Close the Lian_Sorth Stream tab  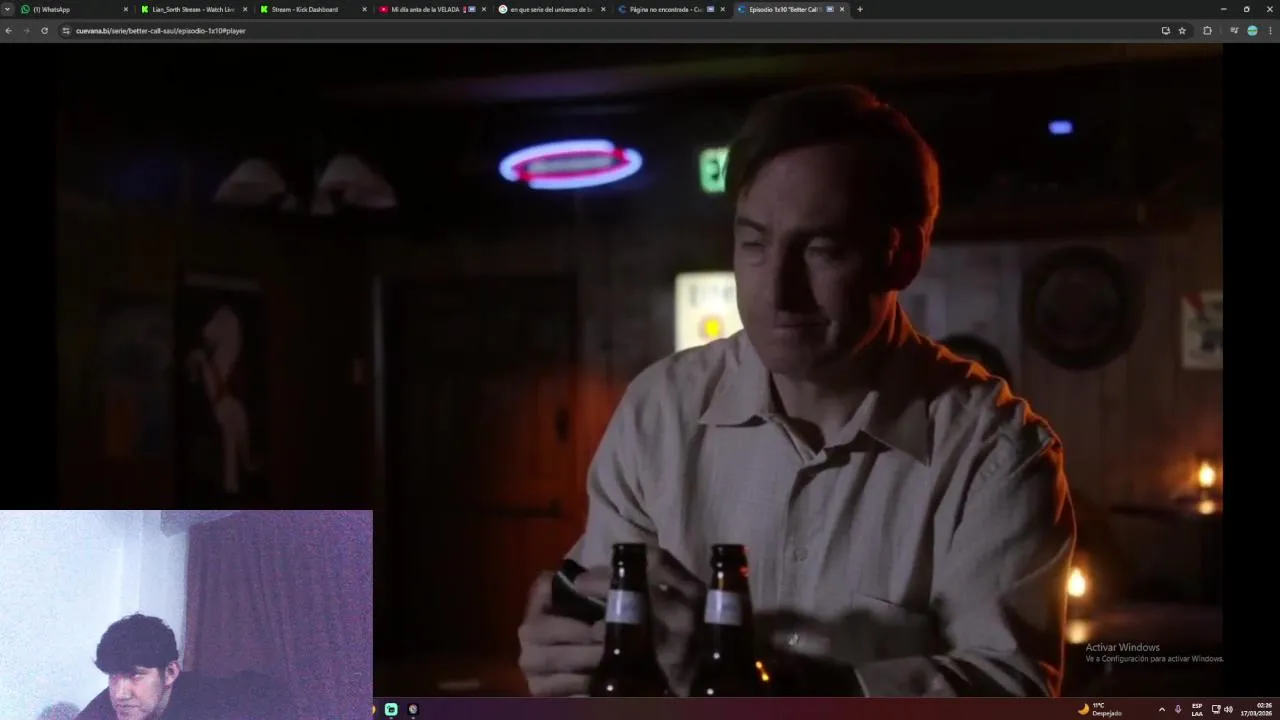[245, 9]
